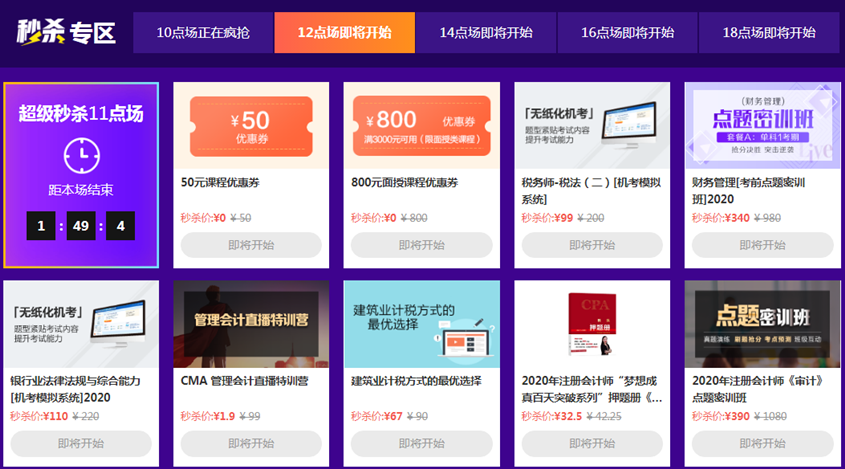
Task: Open the 16点场即将开始 tab
Action: click(x=628, y=32)
